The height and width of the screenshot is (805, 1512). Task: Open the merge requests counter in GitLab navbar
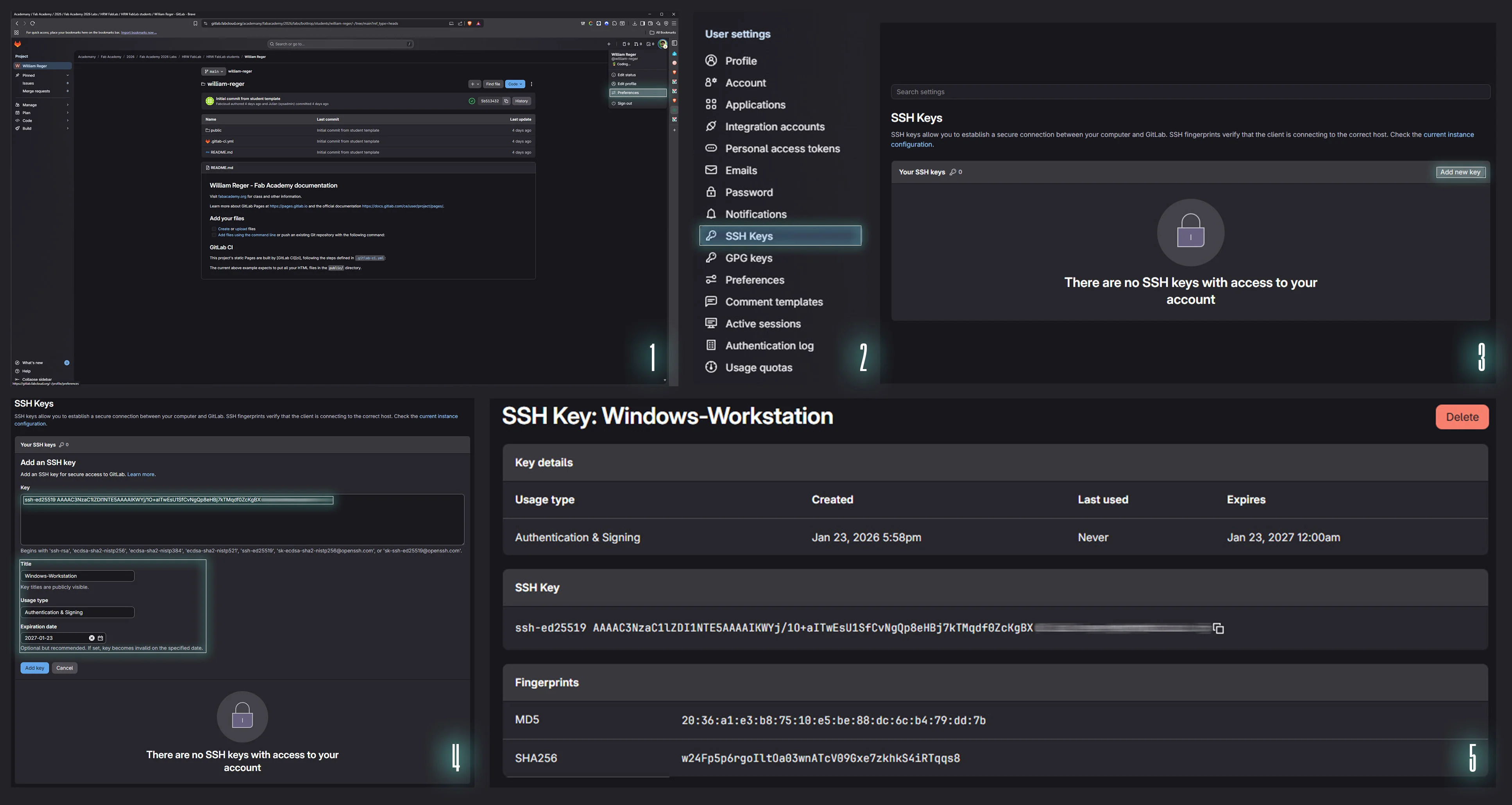(637, 44)
